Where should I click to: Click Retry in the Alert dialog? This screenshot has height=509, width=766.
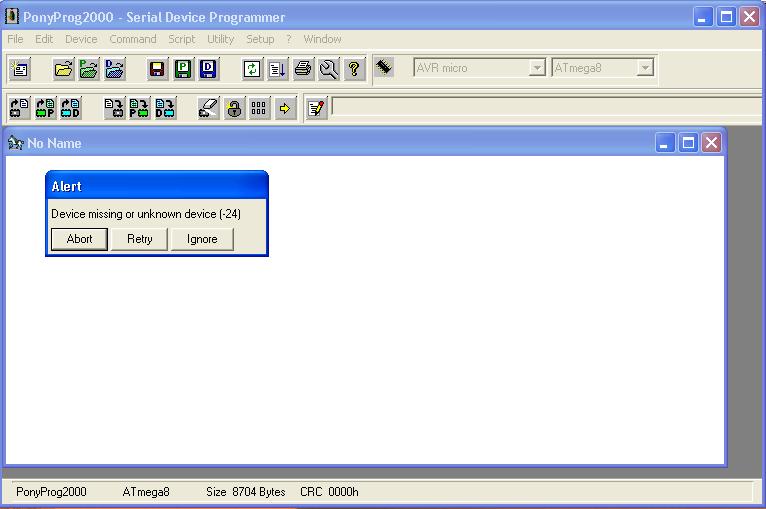(x=139, y=239)
